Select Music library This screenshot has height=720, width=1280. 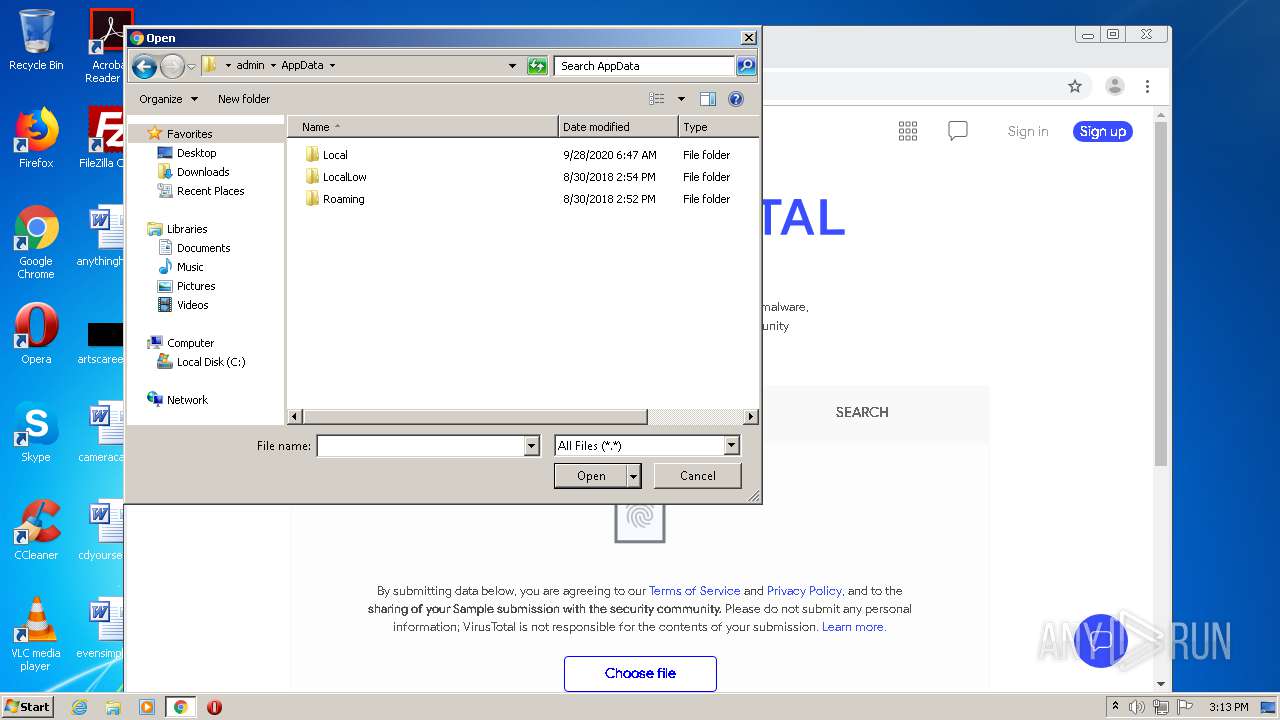(190, 267)
